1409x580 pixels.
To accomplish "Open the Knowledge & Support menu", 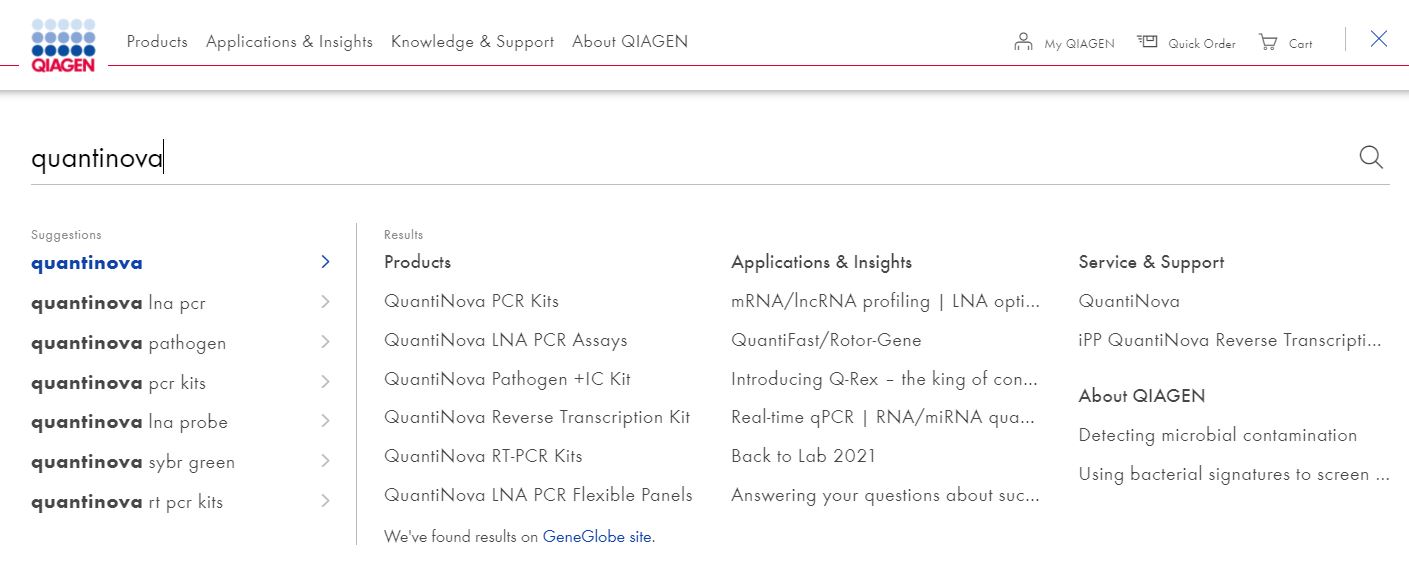I will pyautogui.click(x=472, y=42).
